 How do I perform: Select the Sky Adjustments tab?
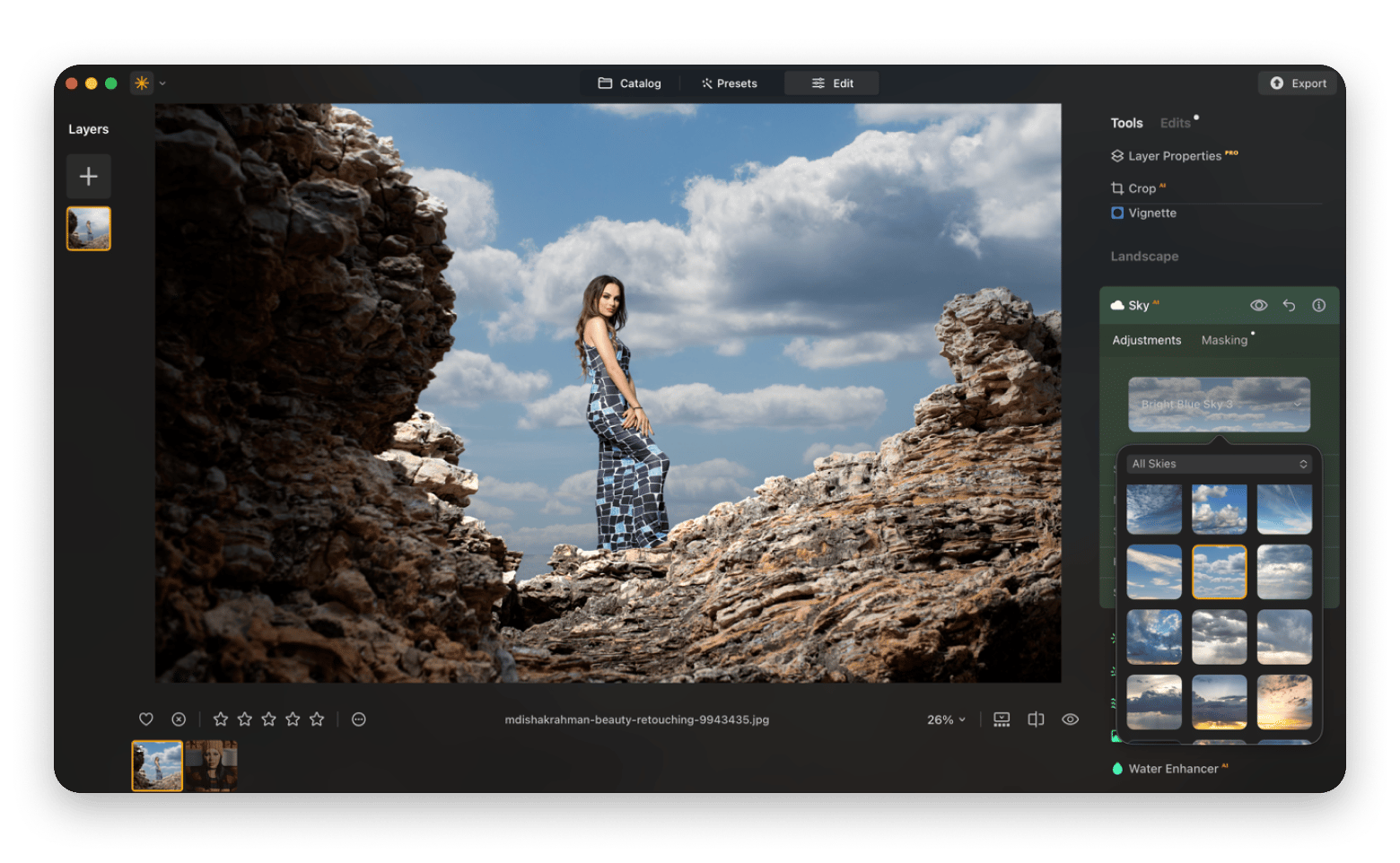click(x=1146, y=340)
